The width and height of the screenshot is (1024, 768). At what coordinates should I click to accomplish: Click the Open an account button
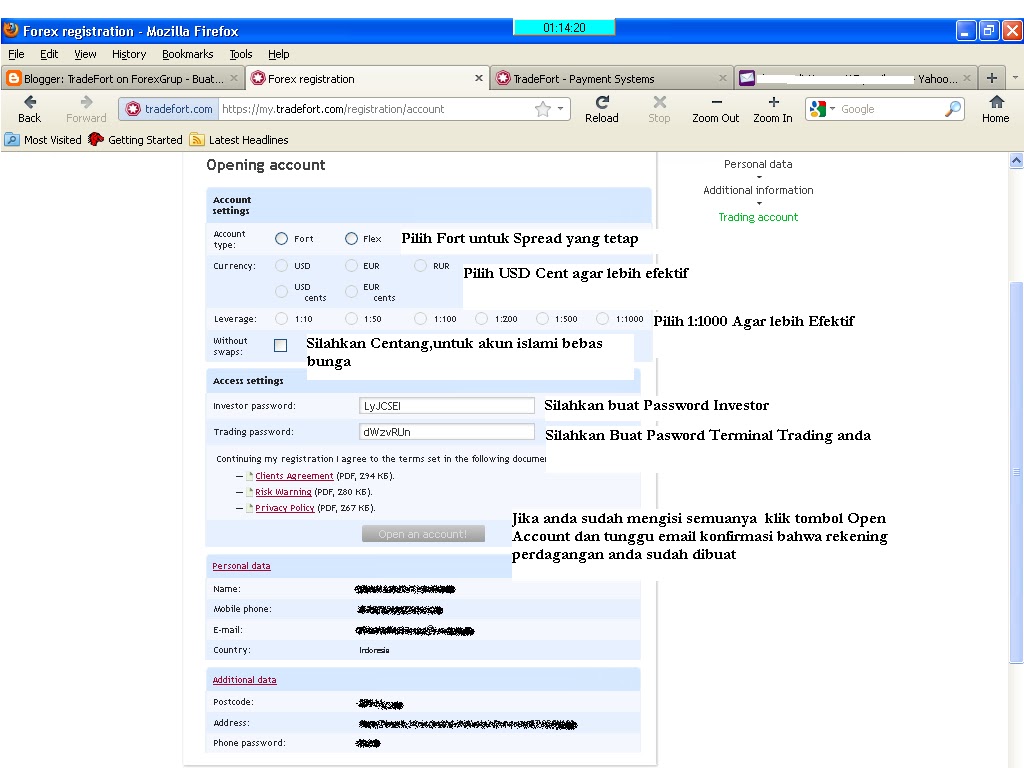[x=423, y=534]
